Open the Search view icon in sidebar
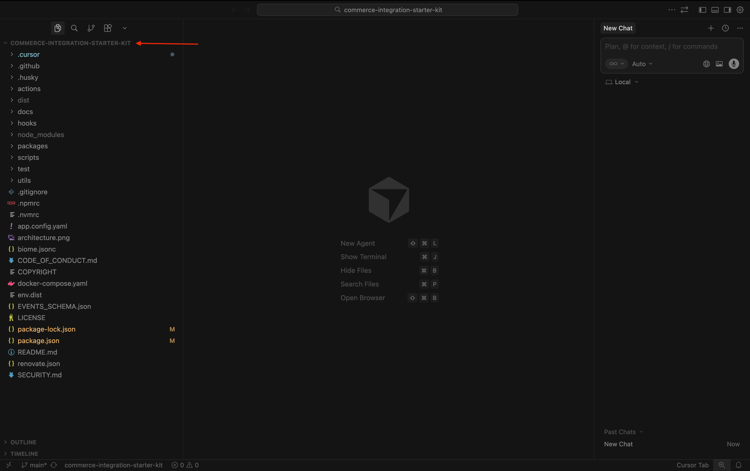 tap(74, 28)
